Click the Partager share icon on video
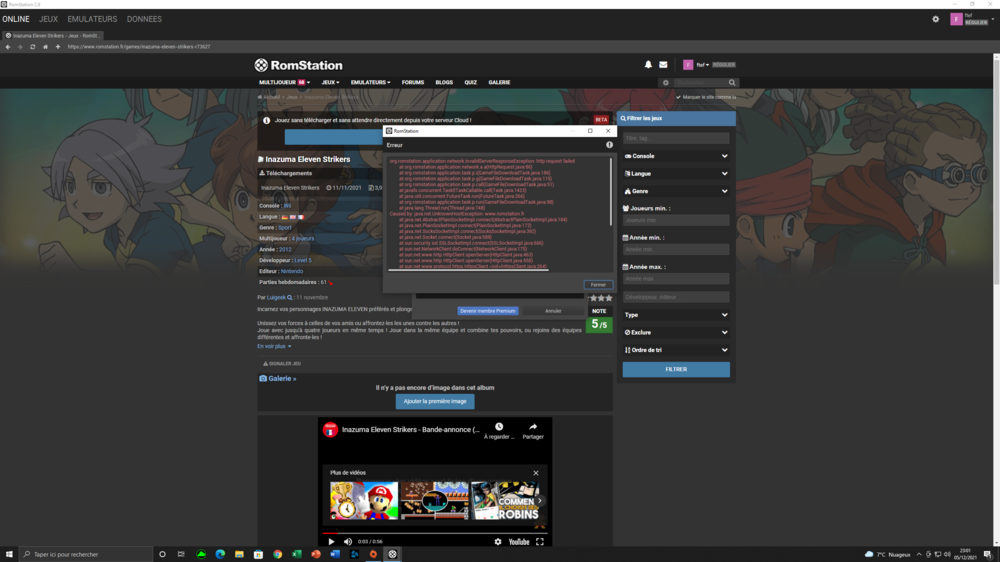1000x562 pixels. coord(533,427)
